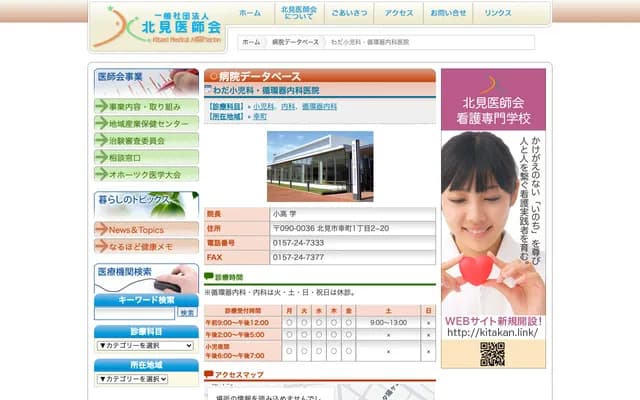This screenshot has width=640, height=400.
Task: Open the リンクス menu item
Action: (498, 13)
